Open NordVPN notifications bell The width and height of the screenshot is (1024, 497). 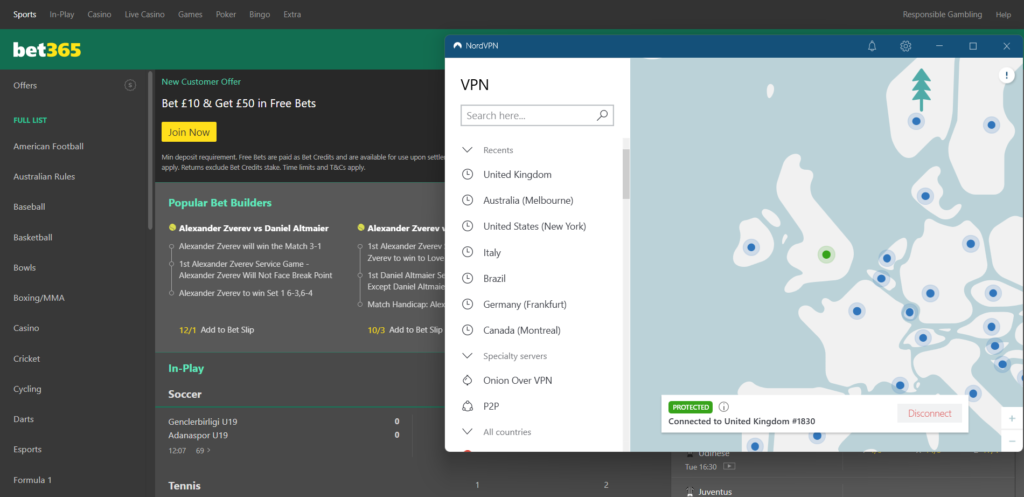pyautogui.click(x=872, y=46)
